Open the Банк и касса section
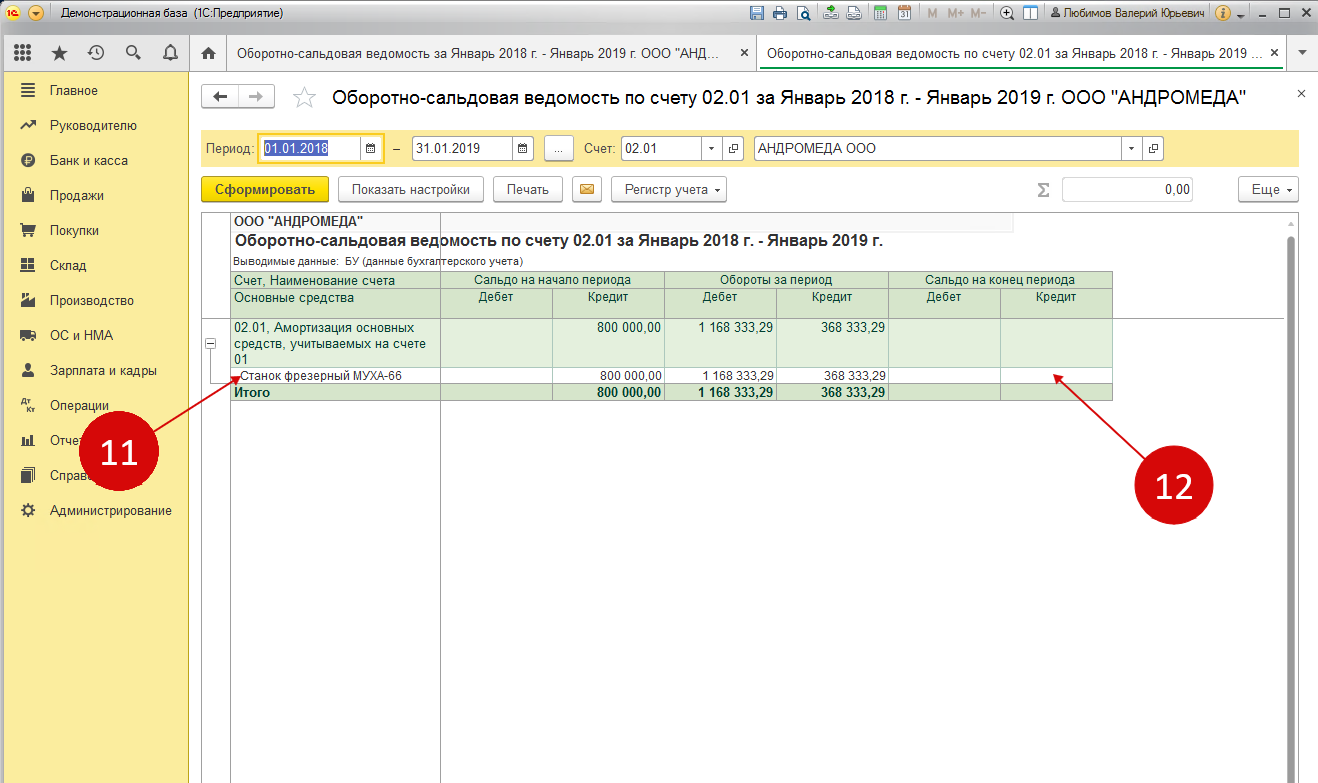1318x783 pixels. pyautogui.click(x=89, y=160)
